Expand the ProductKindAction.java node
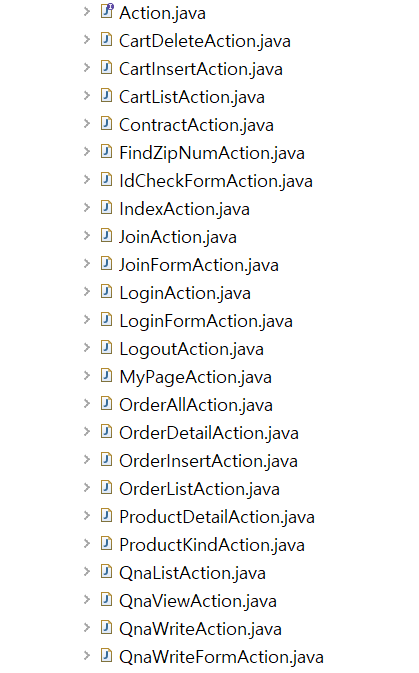This screenshot has width=419, height=673. [x=87, y=543]
